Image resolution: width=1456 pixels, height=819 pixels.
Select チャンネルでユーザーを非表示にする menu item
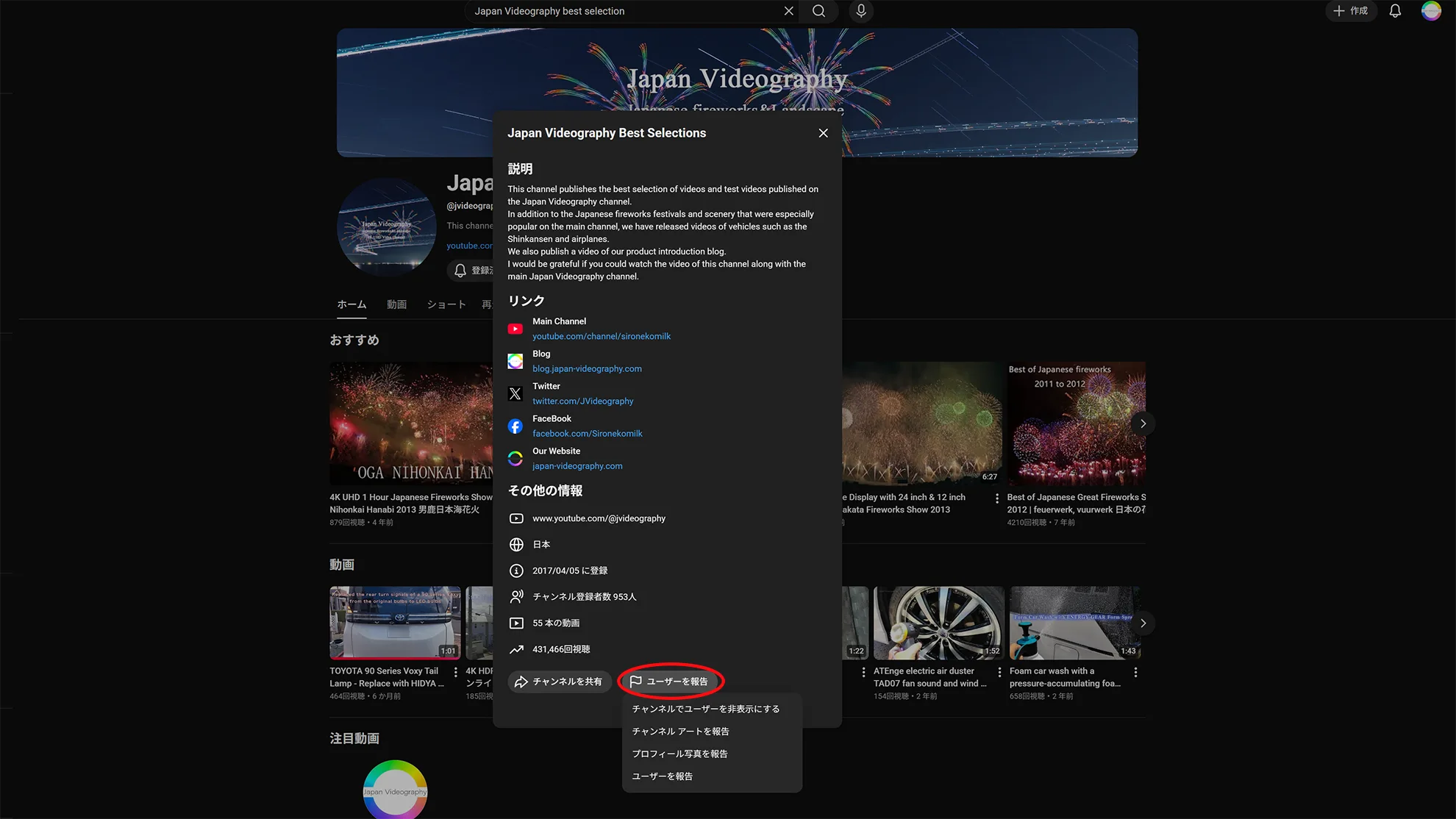pos(712,709)
